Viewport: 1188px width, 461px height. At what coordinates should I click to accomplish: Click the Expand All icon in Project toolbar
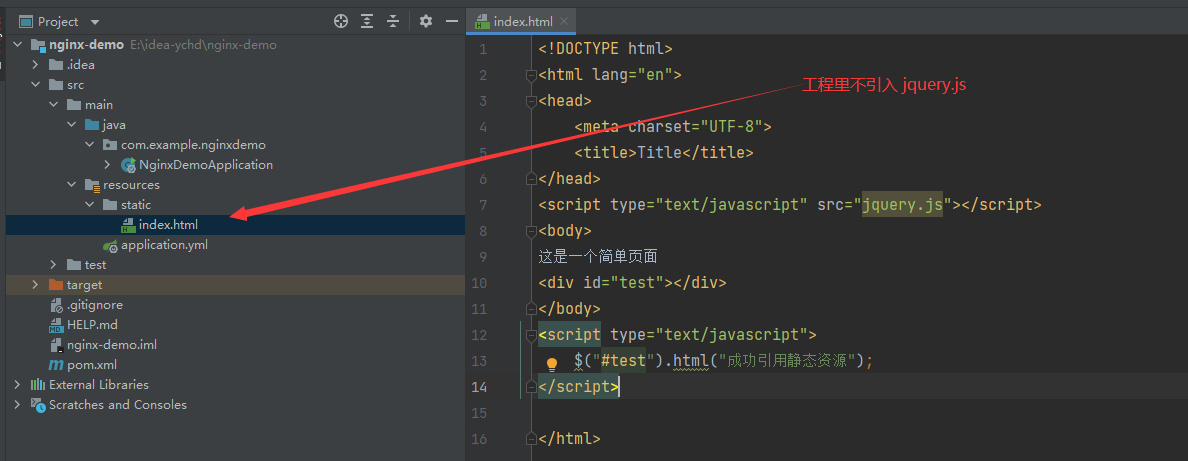coord(367,21)
